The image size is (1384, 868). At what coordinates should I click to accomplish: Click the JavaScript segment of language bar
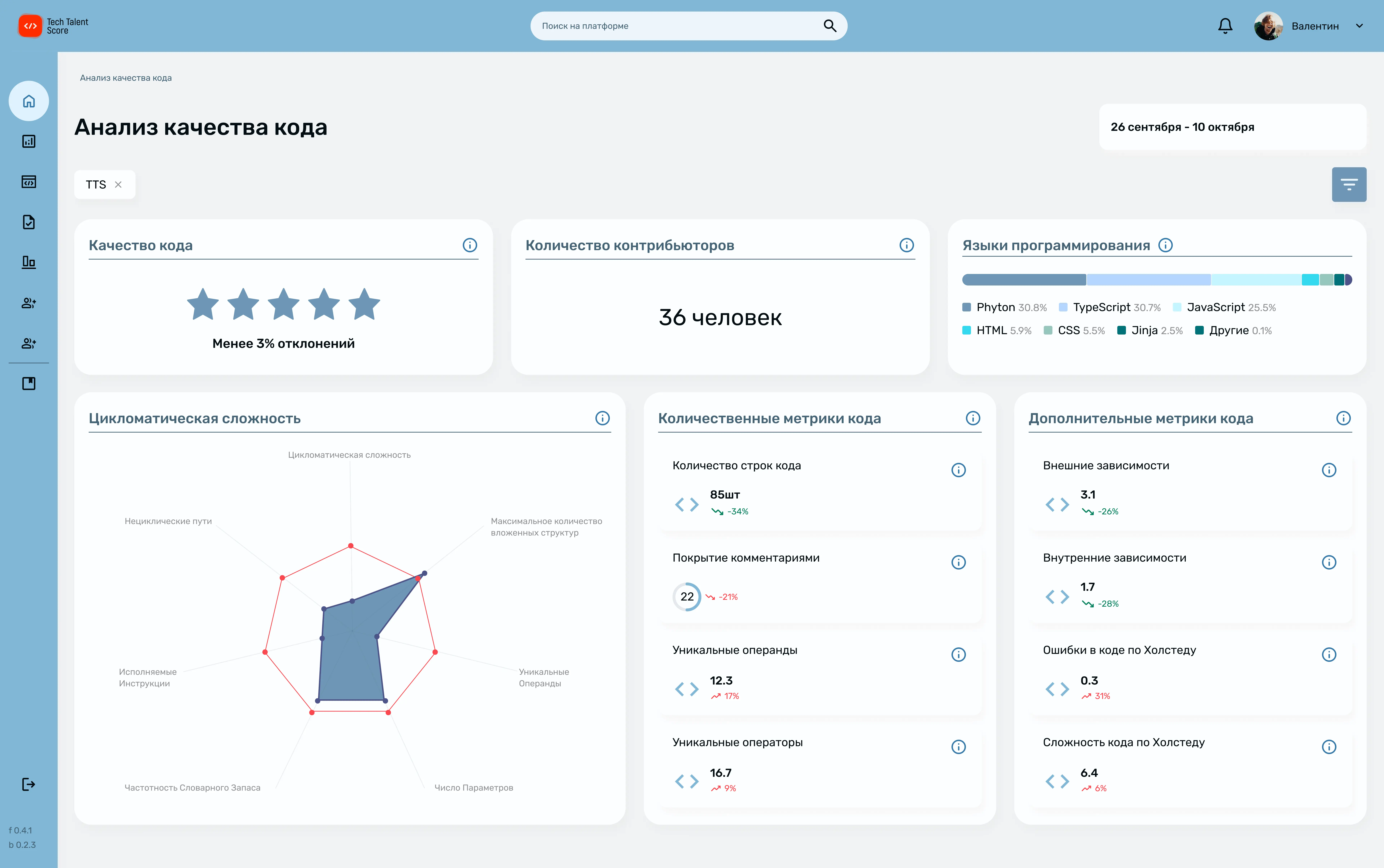(x=1256, y=280)
